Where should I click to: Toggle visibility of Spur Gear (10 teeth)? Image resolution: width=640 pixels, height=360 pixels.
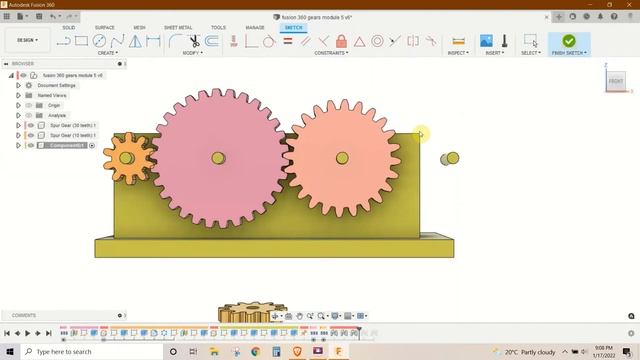click(x=31, y=135)
